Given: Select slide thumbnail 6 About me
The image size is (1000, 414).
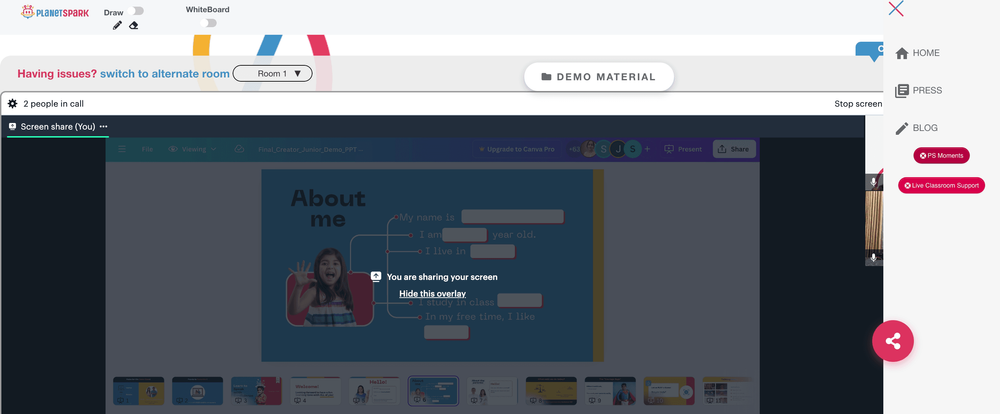Looking at the screenshot, I should [x=434, y=391].
